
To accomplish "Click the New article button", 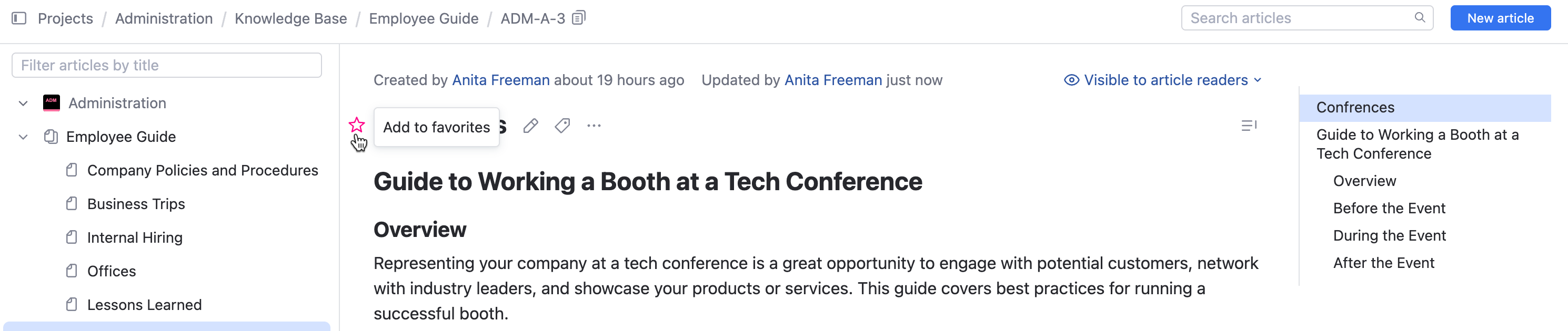I will (x=1500, y=18).
